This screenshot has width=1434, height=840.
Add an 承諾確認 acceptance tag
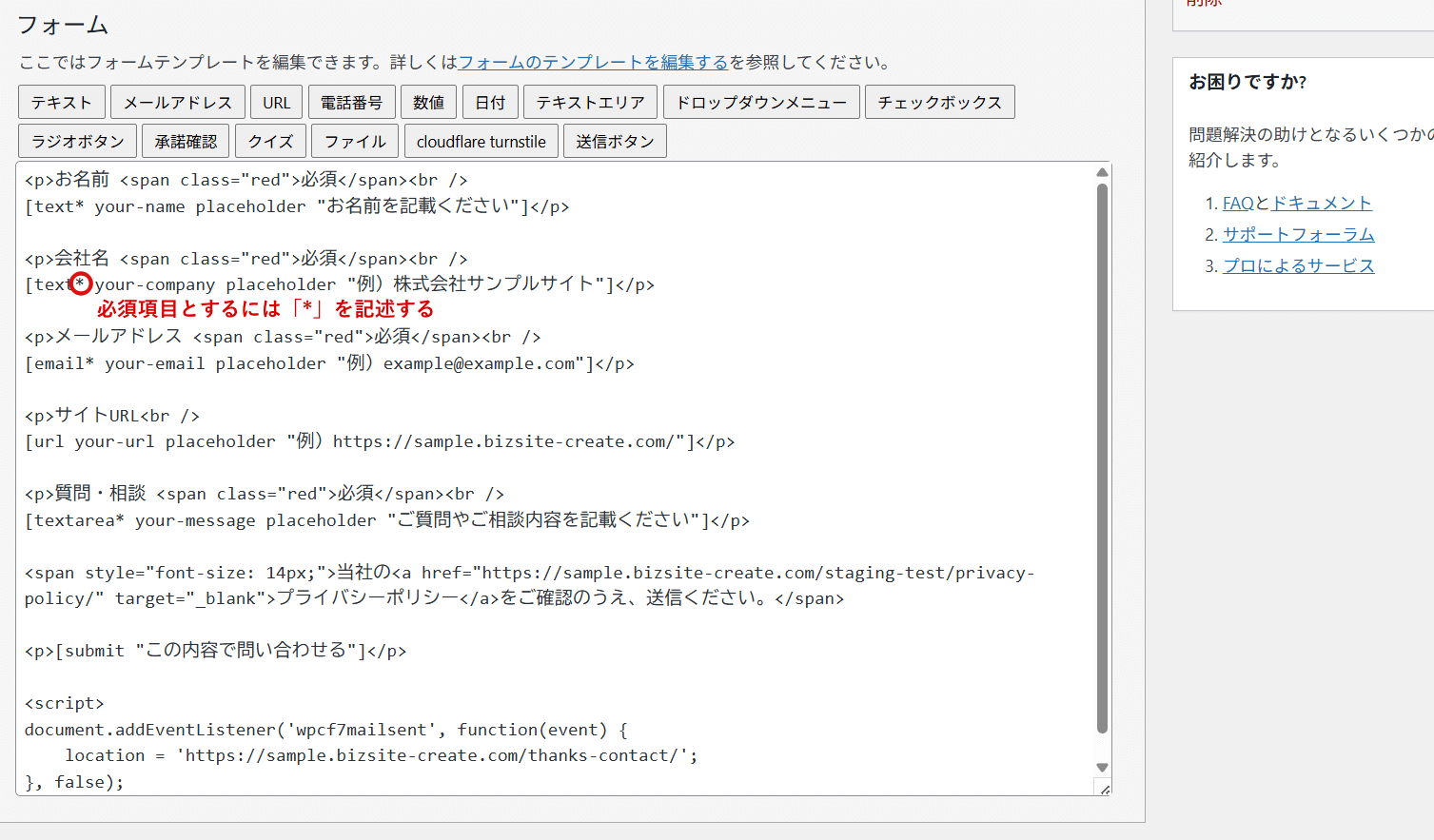click(186, 142)
